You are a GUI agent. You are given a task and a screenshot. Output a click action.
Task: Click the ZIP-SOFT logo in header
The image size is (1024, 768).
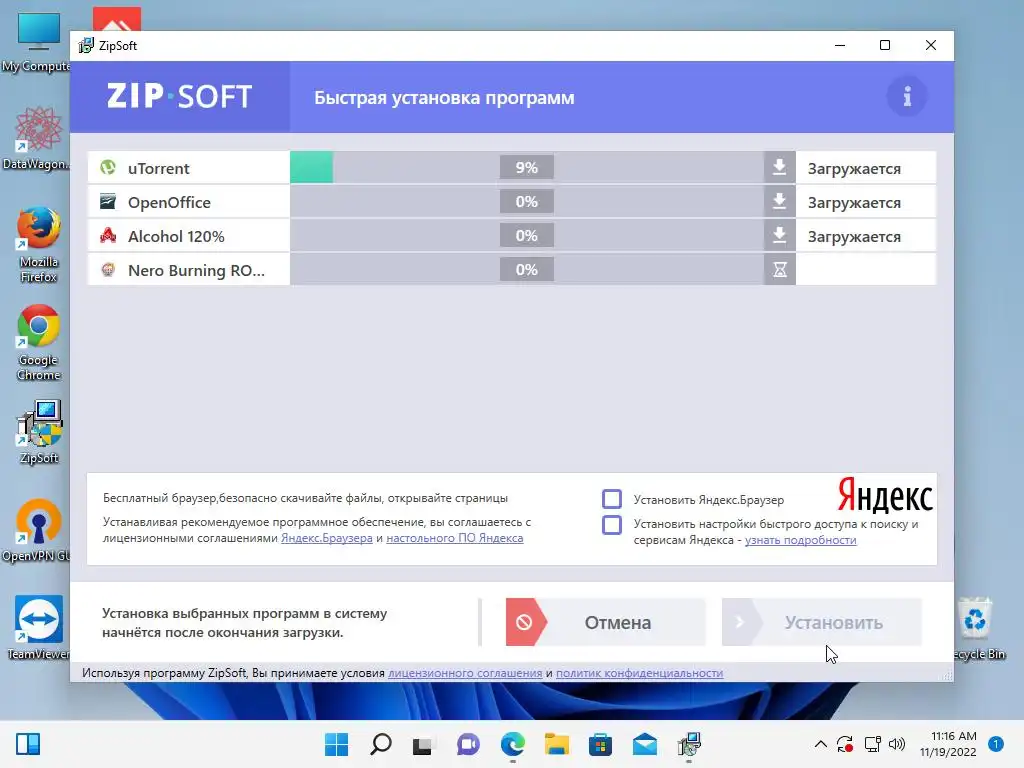(179, 97)
